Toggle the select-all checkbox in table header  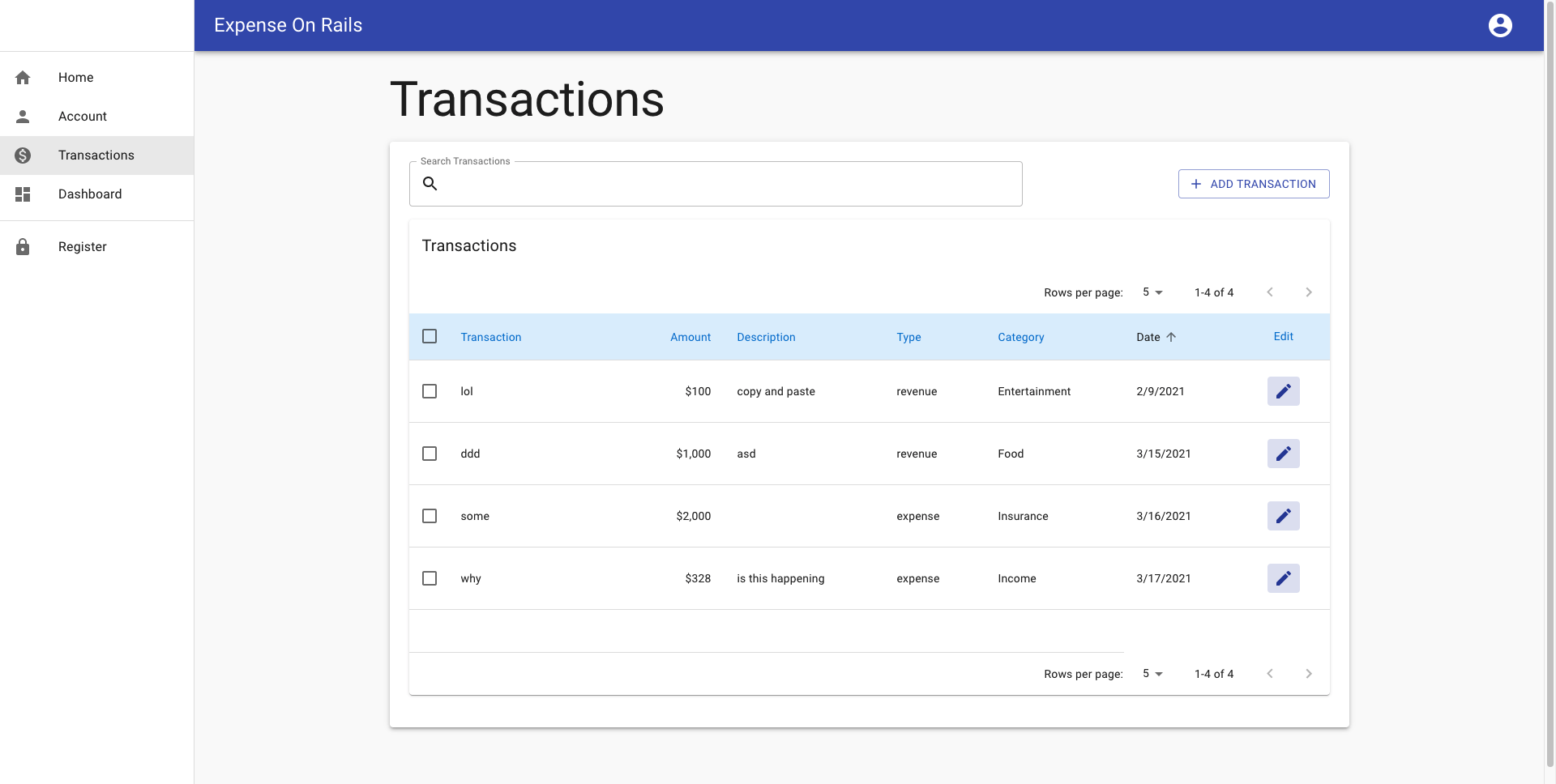(x=430, y=336)
